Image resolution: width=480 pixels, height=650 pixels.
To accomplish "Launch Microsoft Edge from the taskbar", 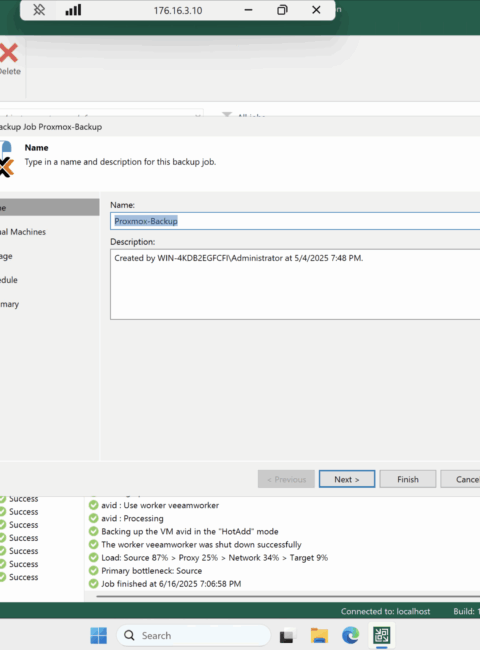I will (351, 635).
